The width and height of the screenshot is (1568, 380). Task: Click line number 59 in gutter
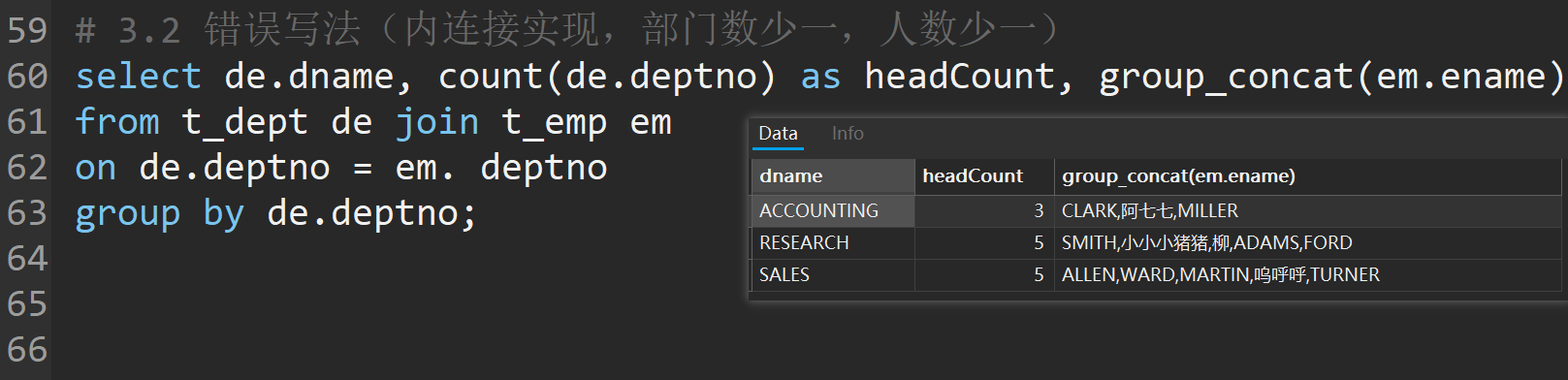27,31
